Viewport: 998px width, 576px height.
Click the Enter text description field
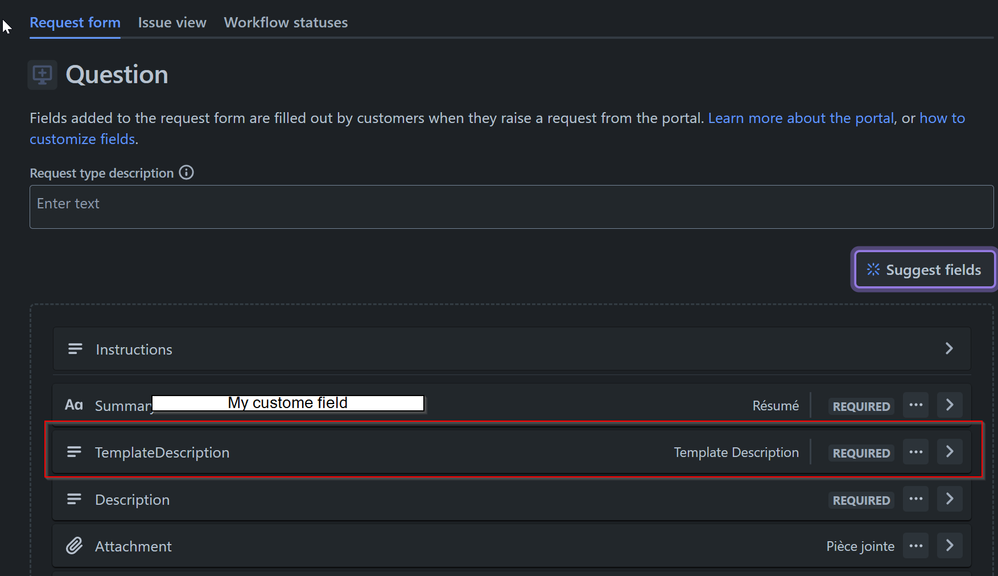click(511, 206)
